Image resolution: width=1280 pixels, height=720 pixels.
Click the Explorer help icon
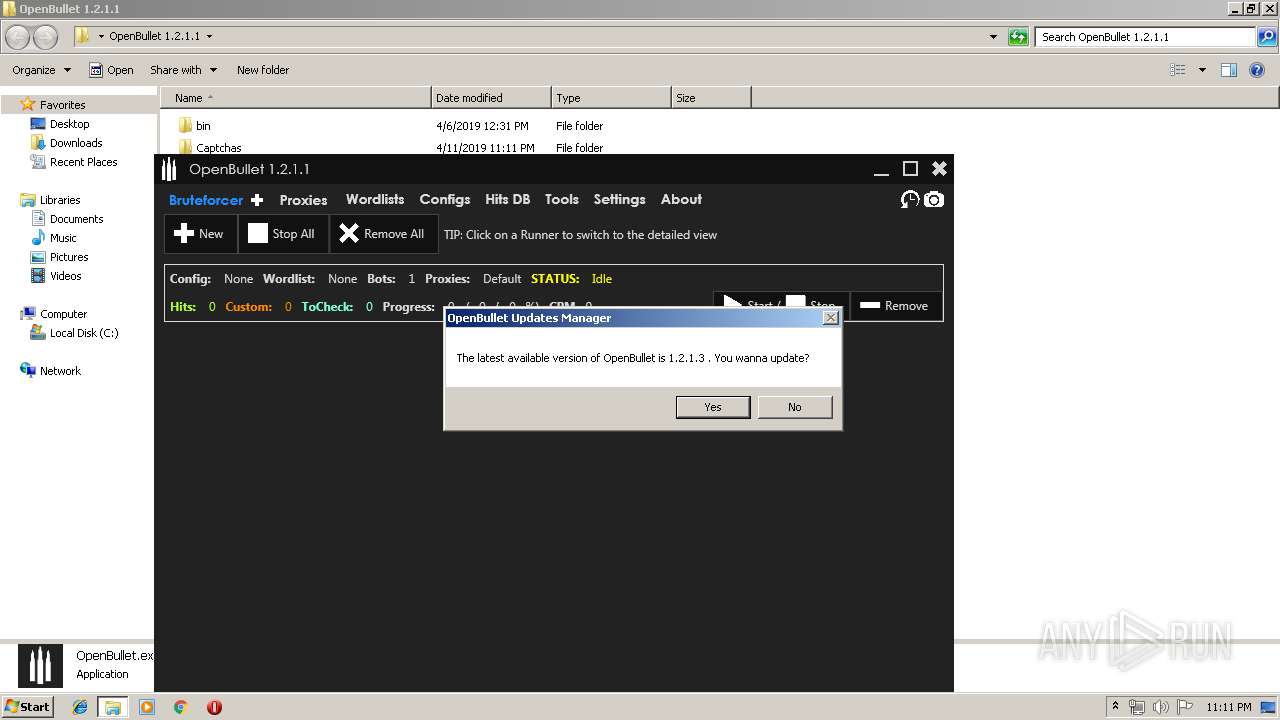coord(1257,70)
